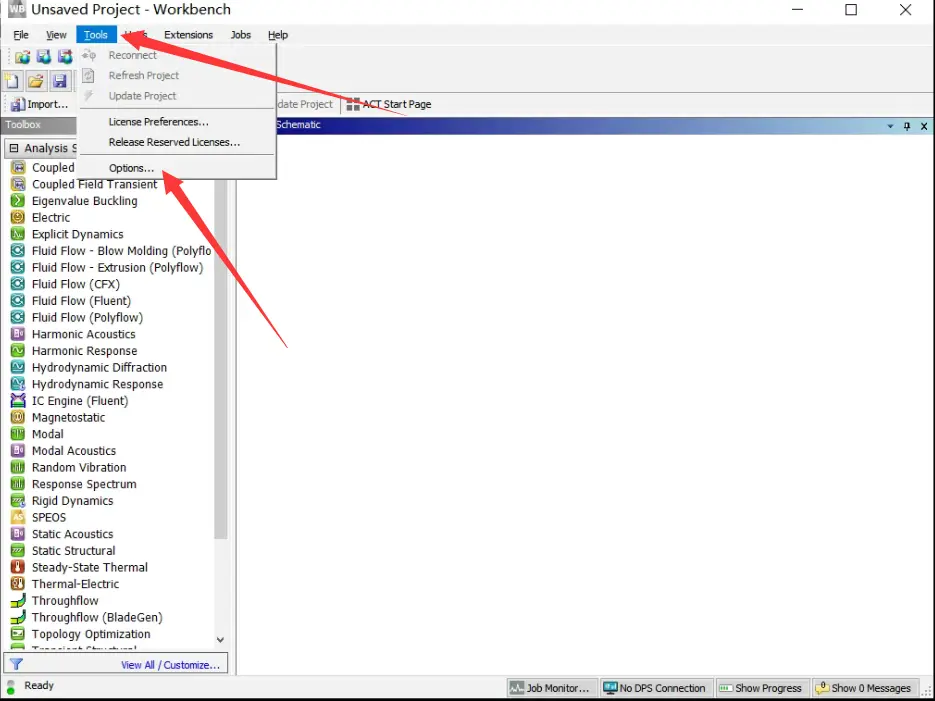Click the Harmonic Response icon
This screenshot has height=701, width=935.
point(18,351)
